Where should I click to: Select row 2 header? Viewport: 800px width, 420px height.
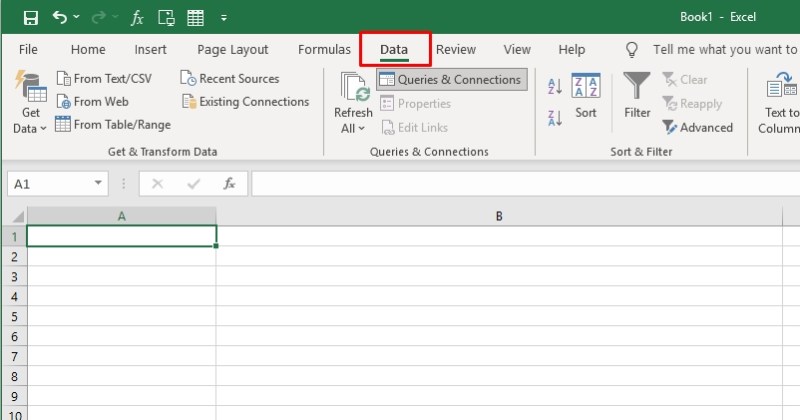pos(14,256)
